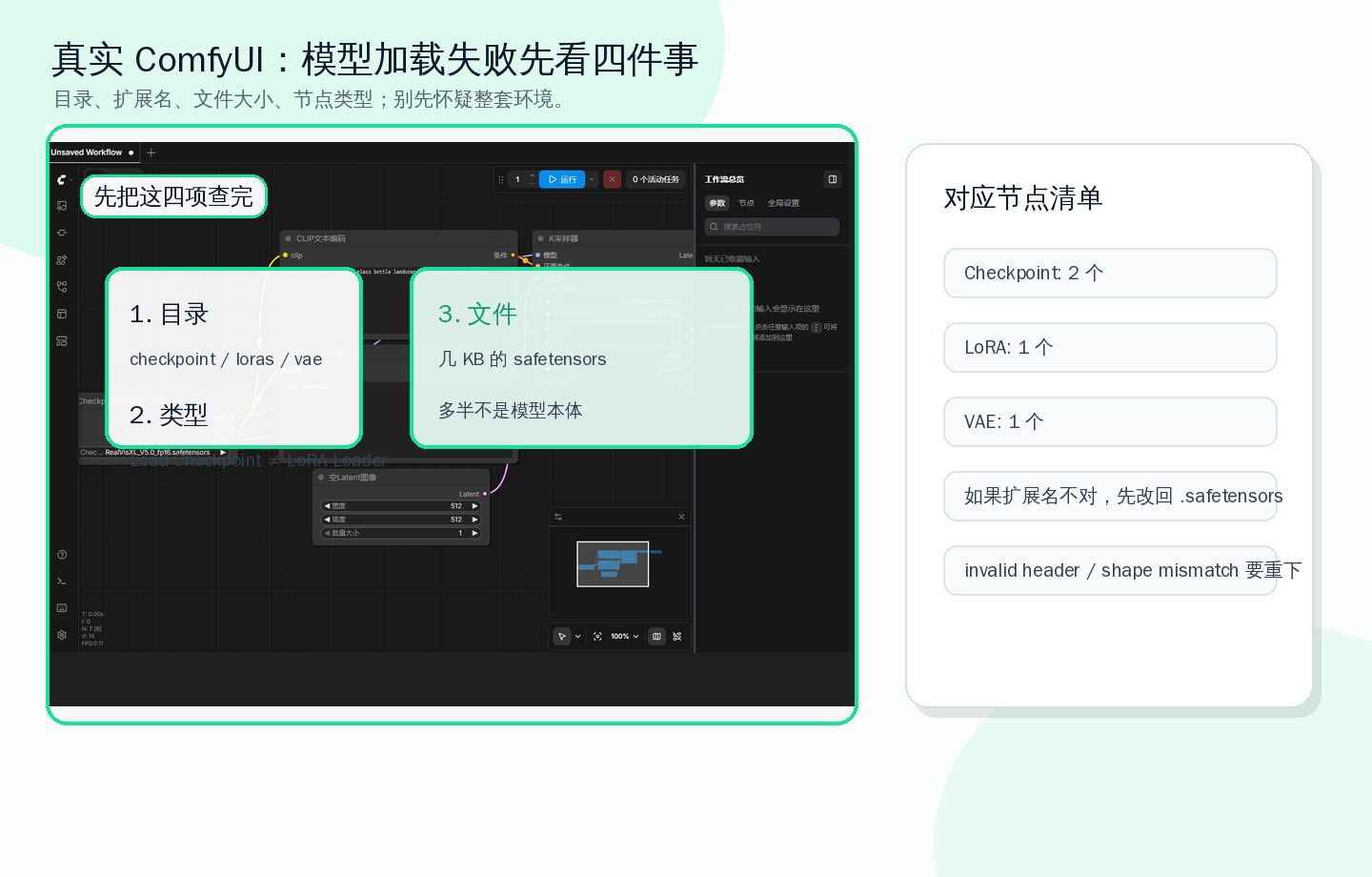This screenshot has width=1372, height=877.
Task: Click the 条件 output socket on CLIP node
Action: pos(514,255)
